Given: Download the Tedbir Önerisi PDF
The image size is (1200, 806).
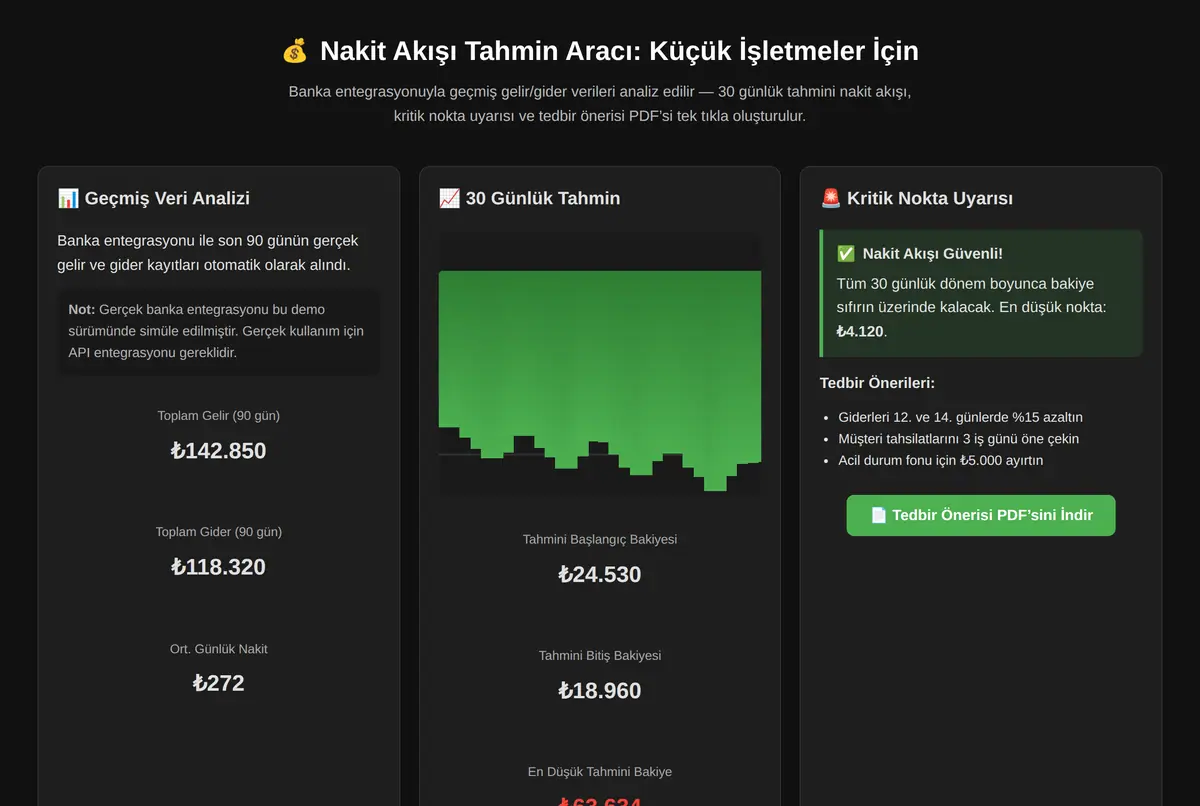Looking at the screenshot, I should 981,515.
